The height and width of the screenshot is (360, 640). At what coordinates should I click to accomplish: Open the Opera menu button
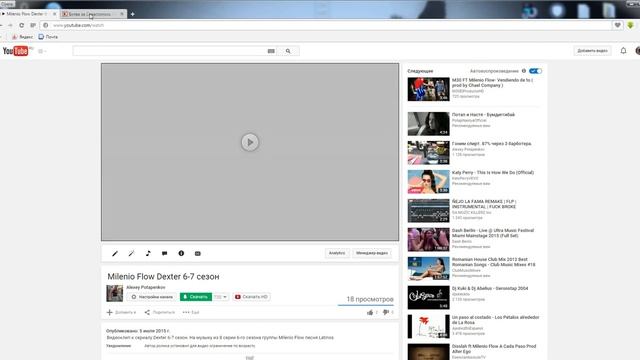coord(7,4)
